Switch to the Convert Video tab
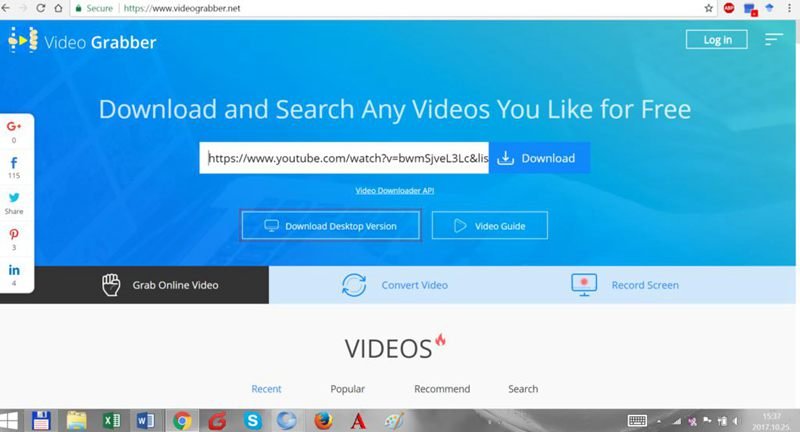800x432 pixels. point(395,285)
